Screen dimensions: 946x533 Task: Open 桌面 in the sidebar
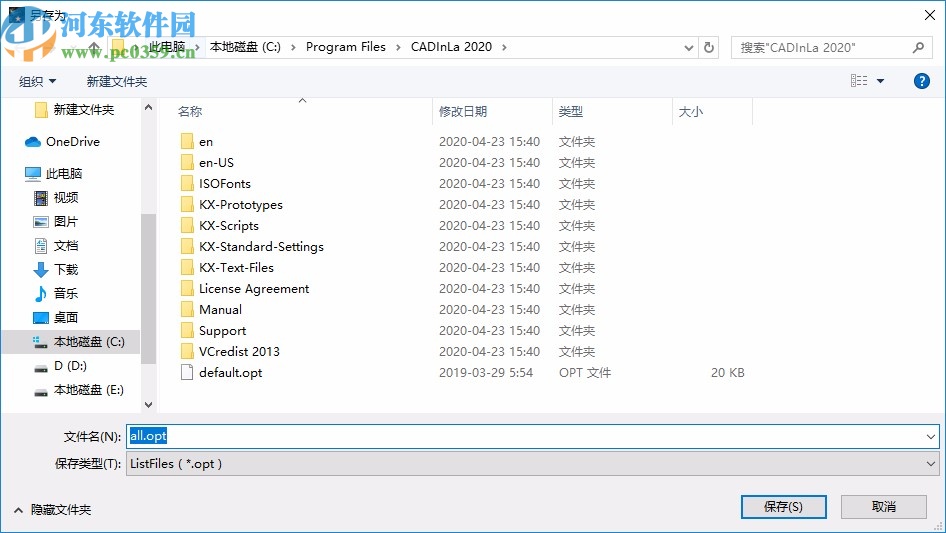point(56,318)
